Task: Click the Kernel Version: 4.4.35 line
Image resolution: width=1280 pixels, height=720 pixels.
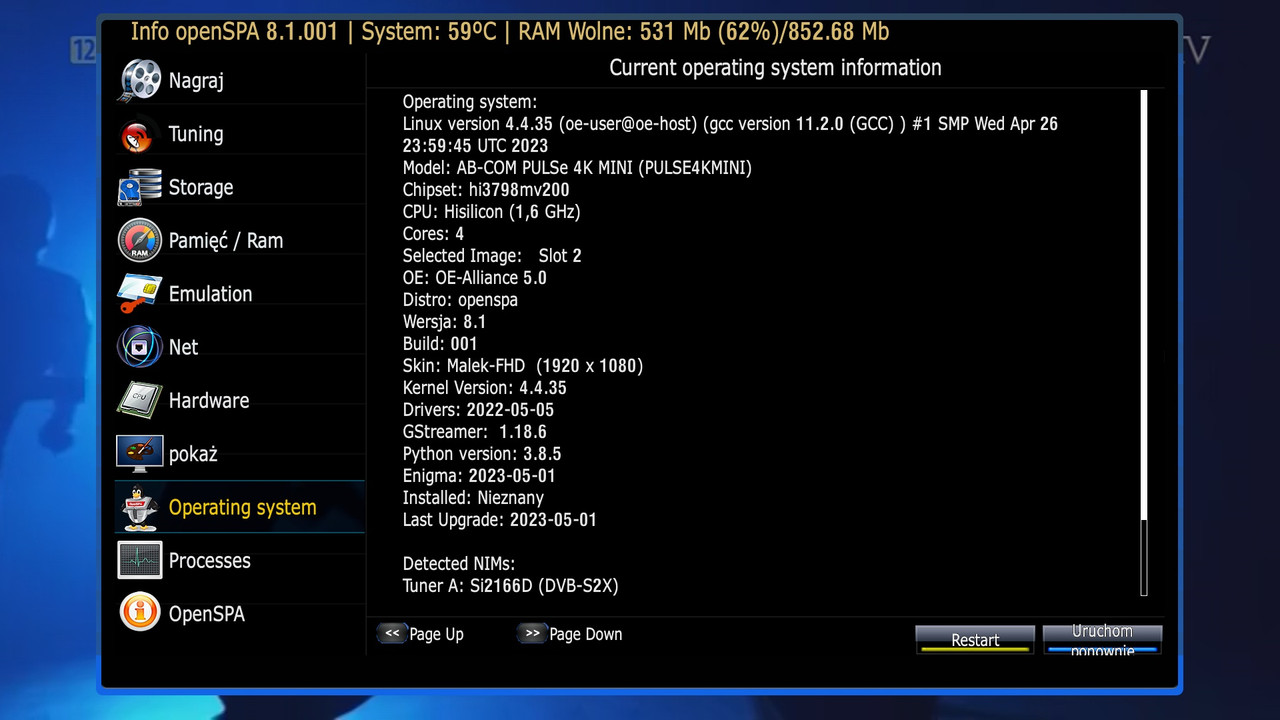Action: tap(485, 388)
